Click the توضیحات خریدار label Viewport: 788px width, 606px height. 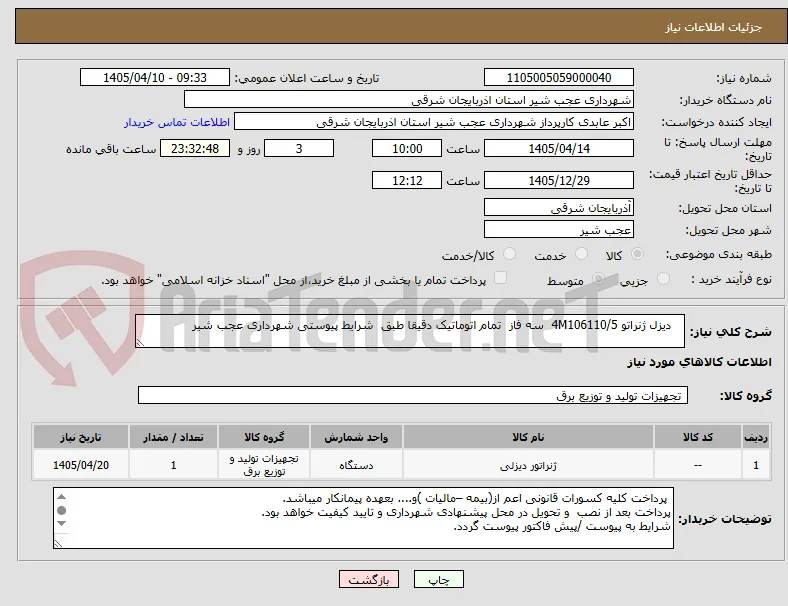click(x=725, y=519)
